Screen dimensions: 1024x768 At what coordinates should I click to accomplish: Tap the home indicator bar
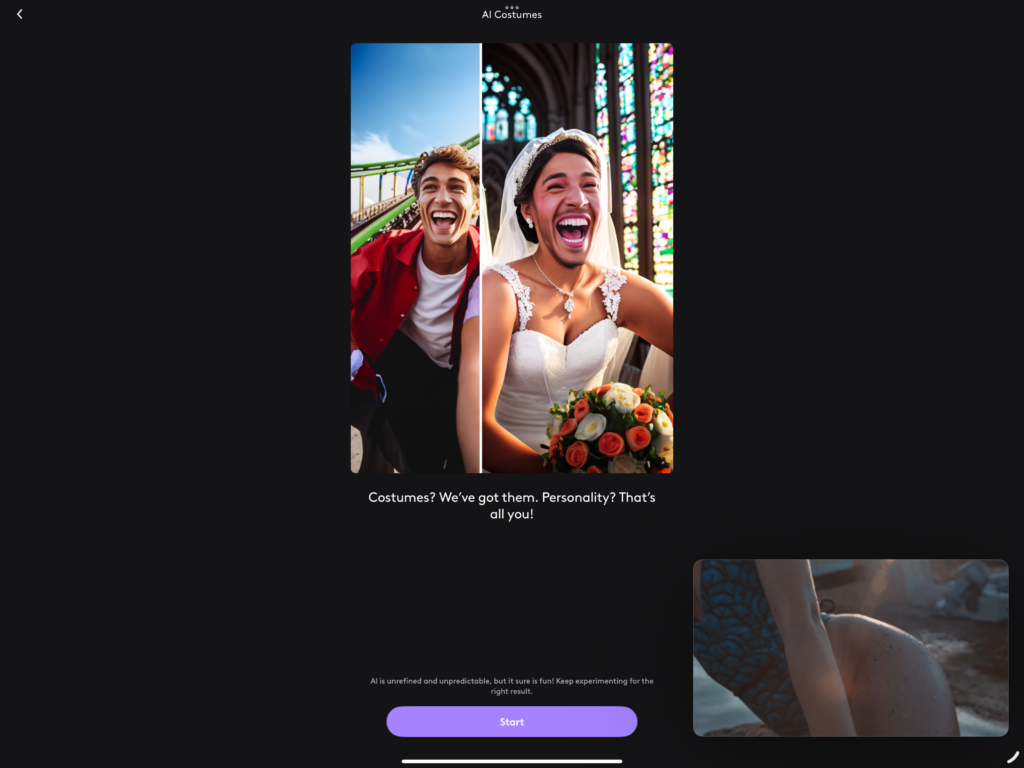point(512,761)
